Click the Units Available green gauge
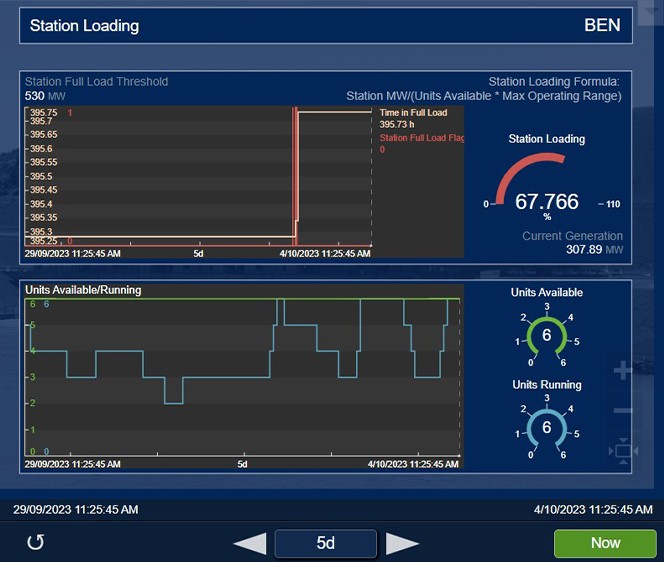Screen dimensions: 664x562 [546, 336]
